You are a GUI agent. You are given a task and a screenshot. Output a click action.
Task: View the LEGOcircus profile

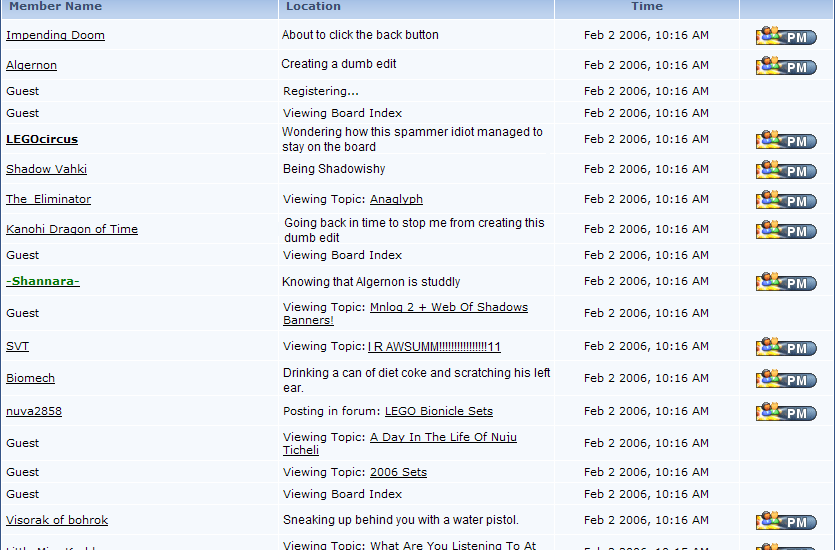pos(42,139)
